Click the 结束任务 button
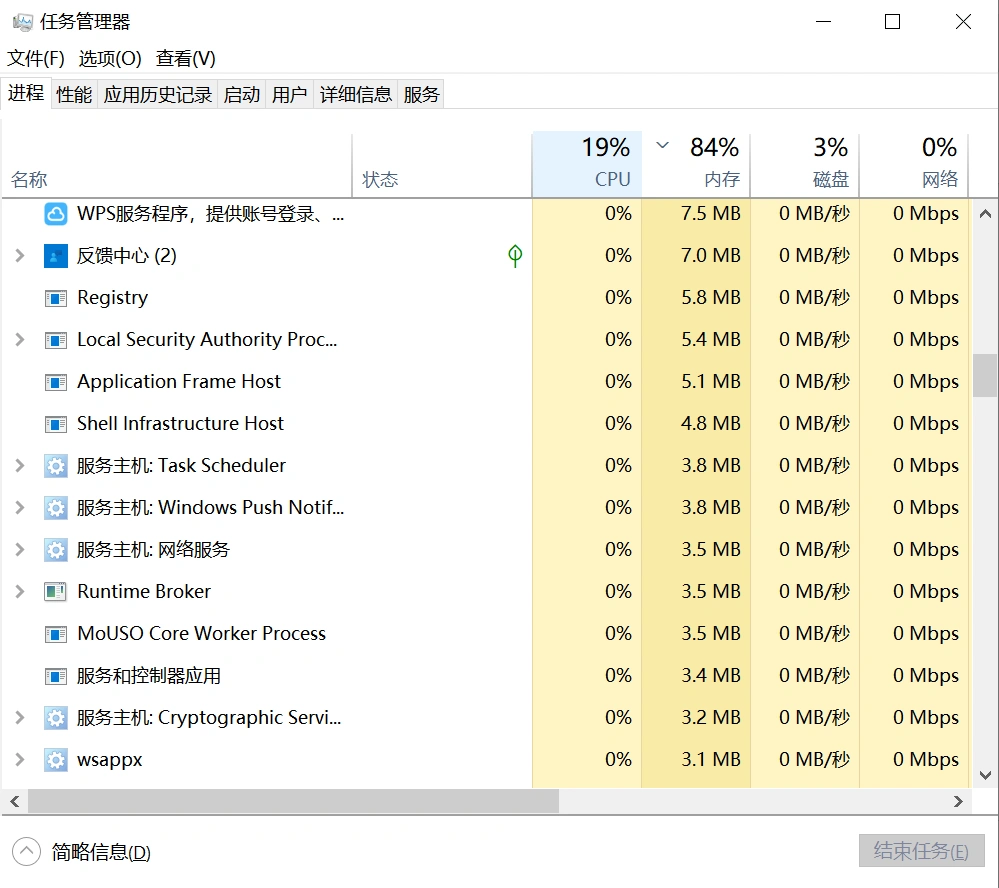 (921, 851)
